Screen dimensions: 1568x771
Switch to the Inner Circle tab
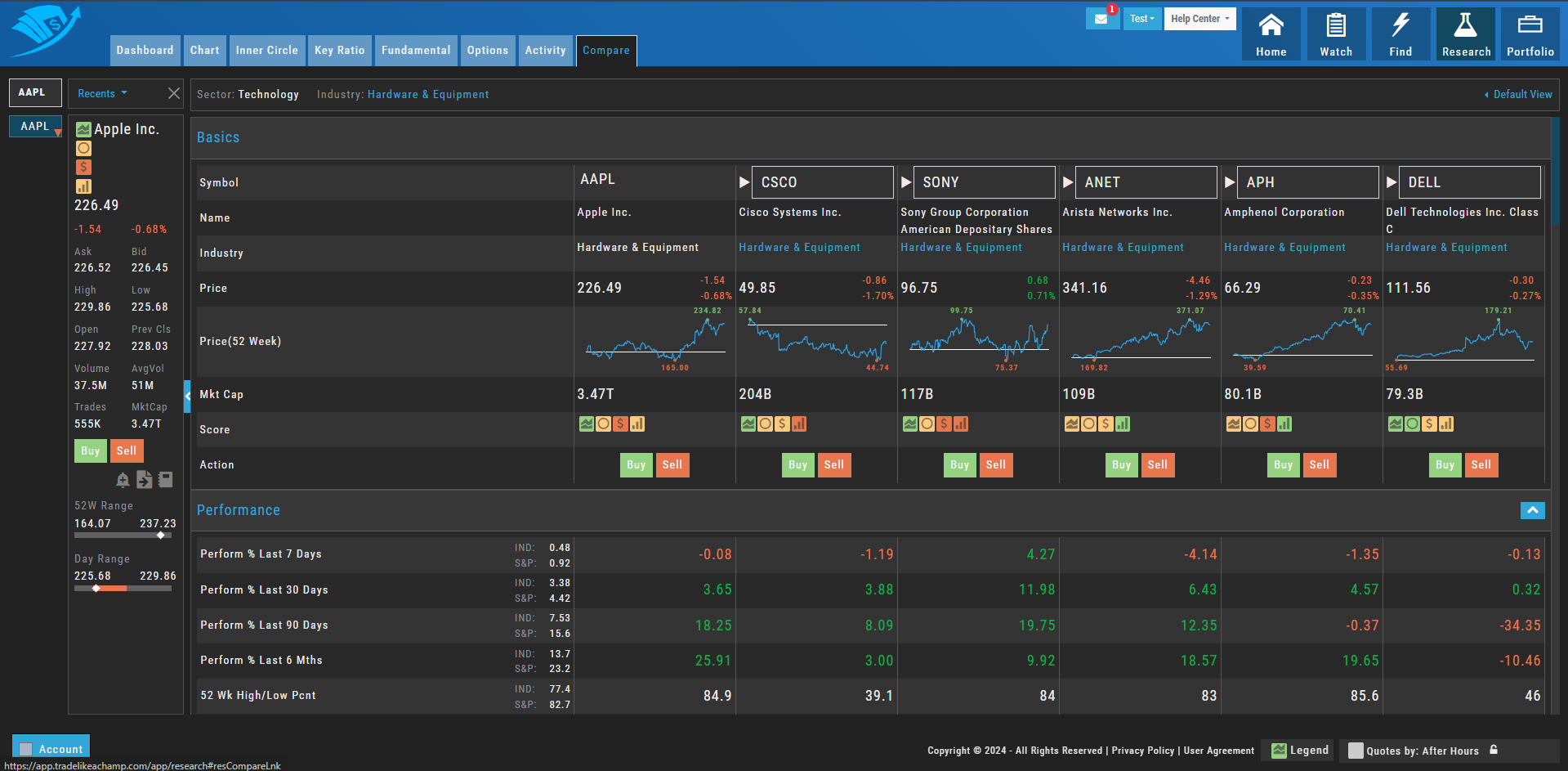pos(267,51)
